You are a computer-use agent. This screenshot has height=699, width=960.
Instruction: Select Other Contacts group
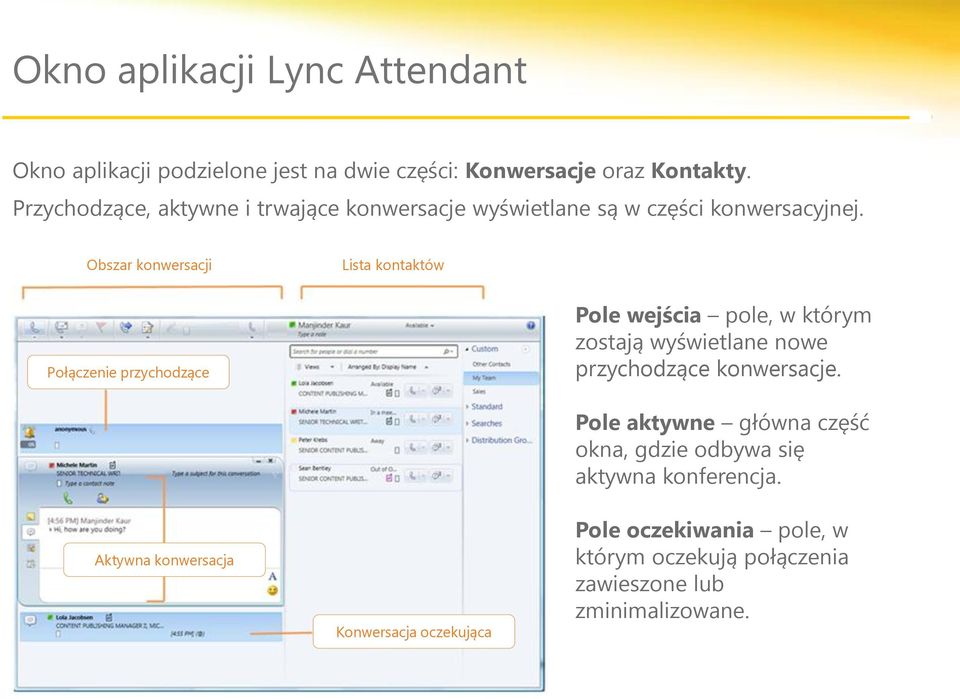[x=491, y=364]
